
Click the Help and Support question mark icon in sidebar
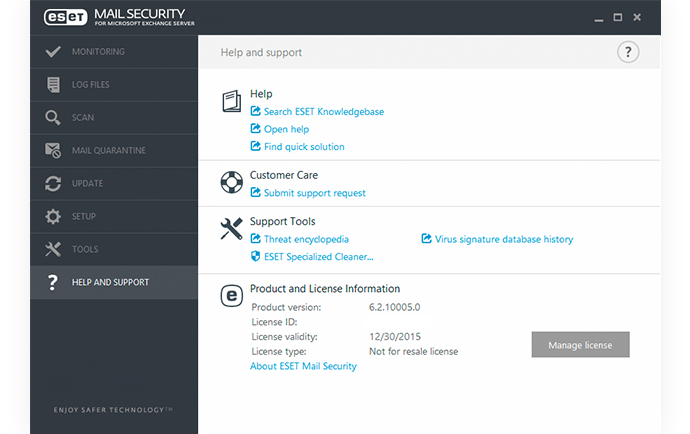click(53, 282)
